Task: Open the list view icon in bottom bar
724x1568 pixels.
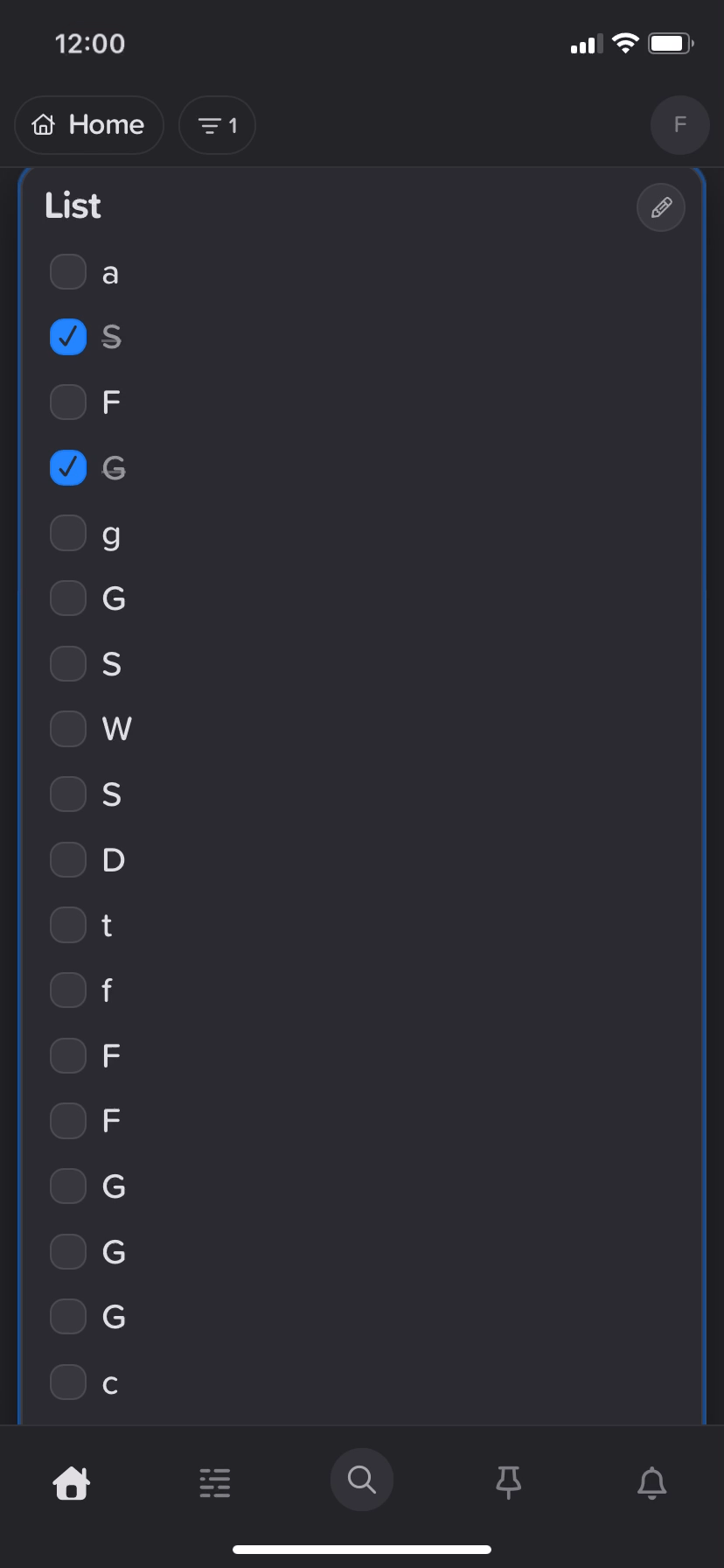Action: point(215,1482)
